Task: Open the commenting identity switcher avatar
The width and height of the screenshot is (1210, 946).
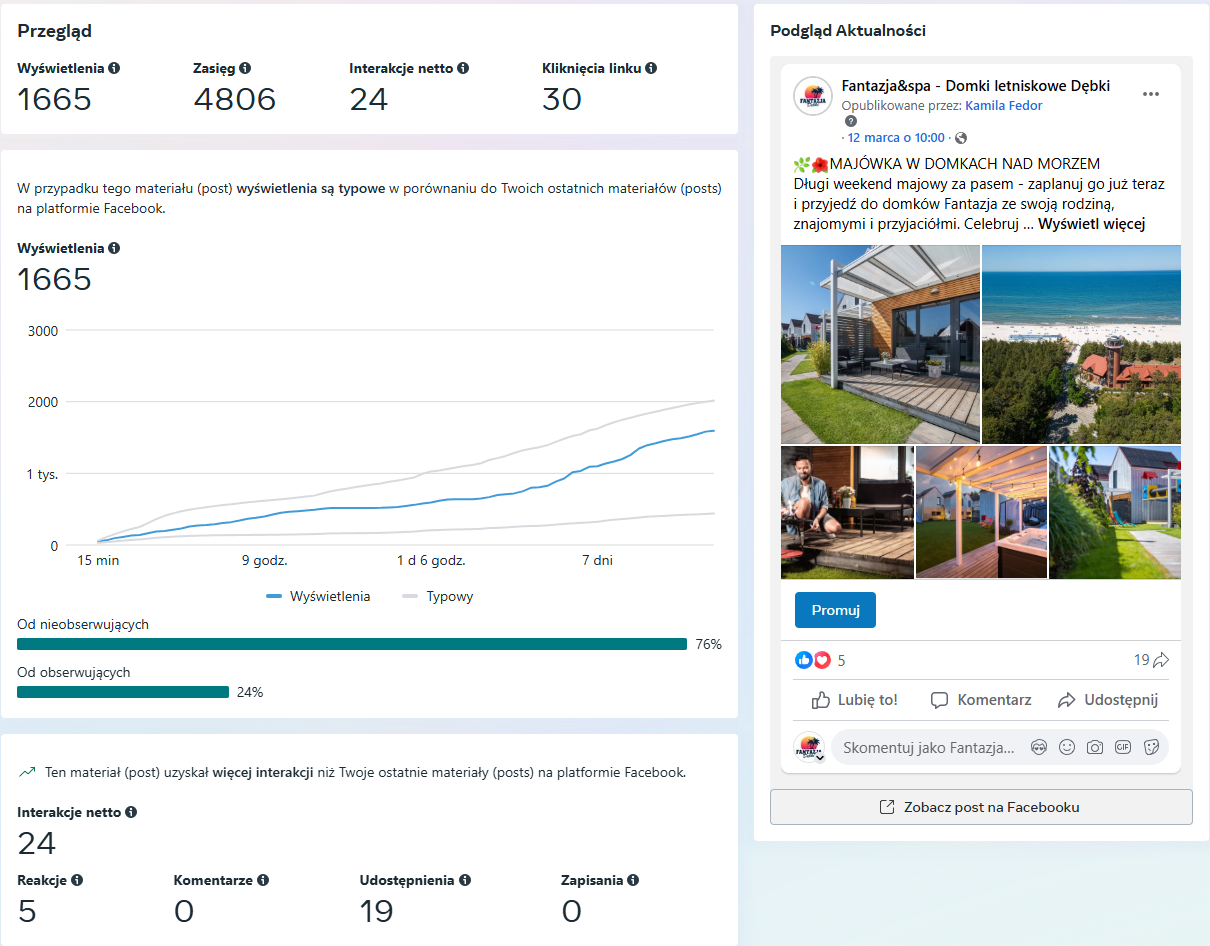Action: click(x=809, y=747)
